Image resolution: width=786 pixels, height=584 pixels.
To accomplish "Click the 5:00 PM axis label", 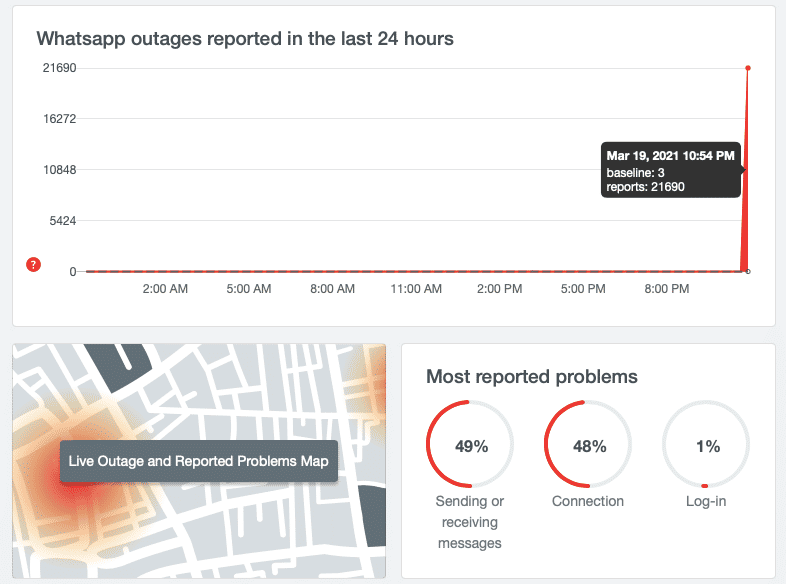I will click(x=583, y=289).
